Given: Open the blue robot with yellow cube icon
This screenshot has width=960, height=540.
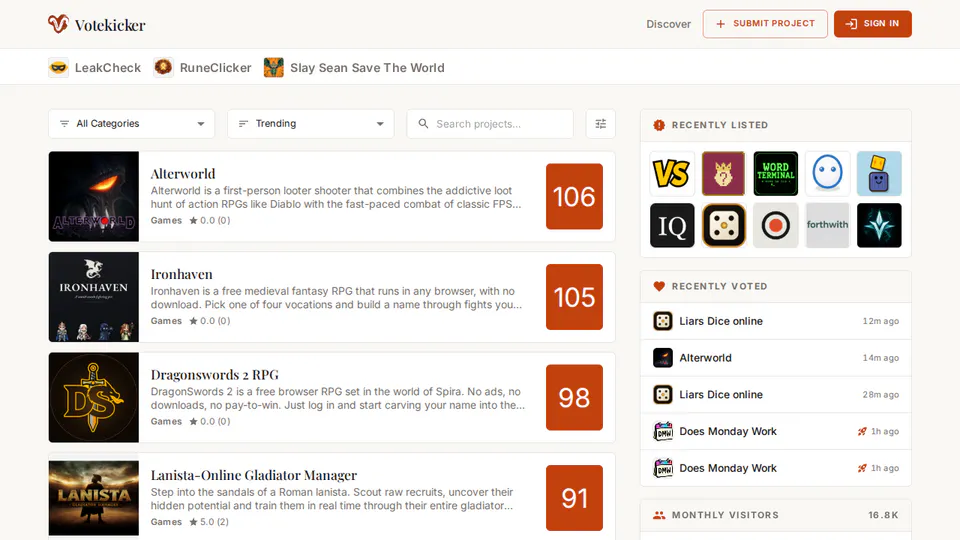Looking at the screenshot, I should [879, 174].
